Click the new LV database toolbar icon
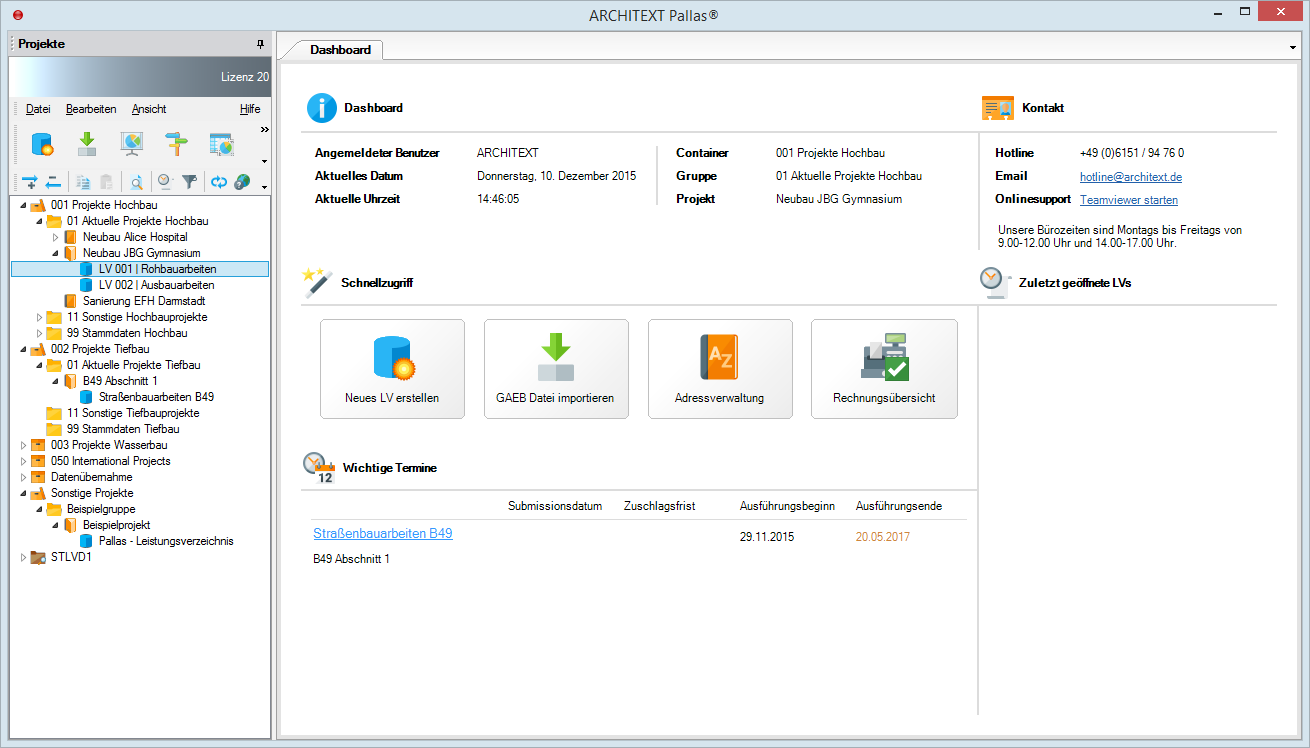 pyautogui.click(x=42, y=144)
